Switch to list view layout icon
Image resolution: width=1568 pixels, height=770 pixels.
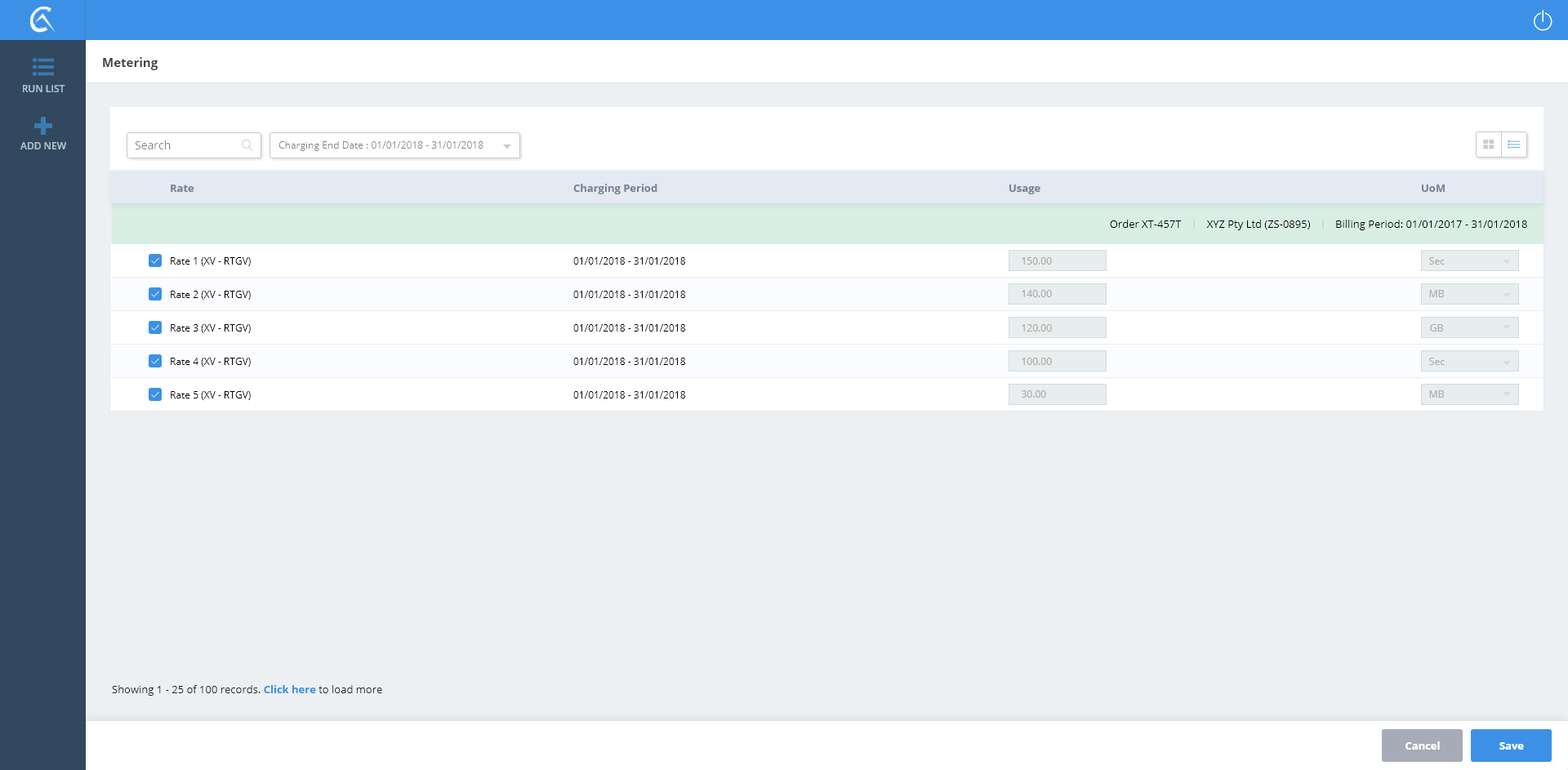pos(1513,145)
